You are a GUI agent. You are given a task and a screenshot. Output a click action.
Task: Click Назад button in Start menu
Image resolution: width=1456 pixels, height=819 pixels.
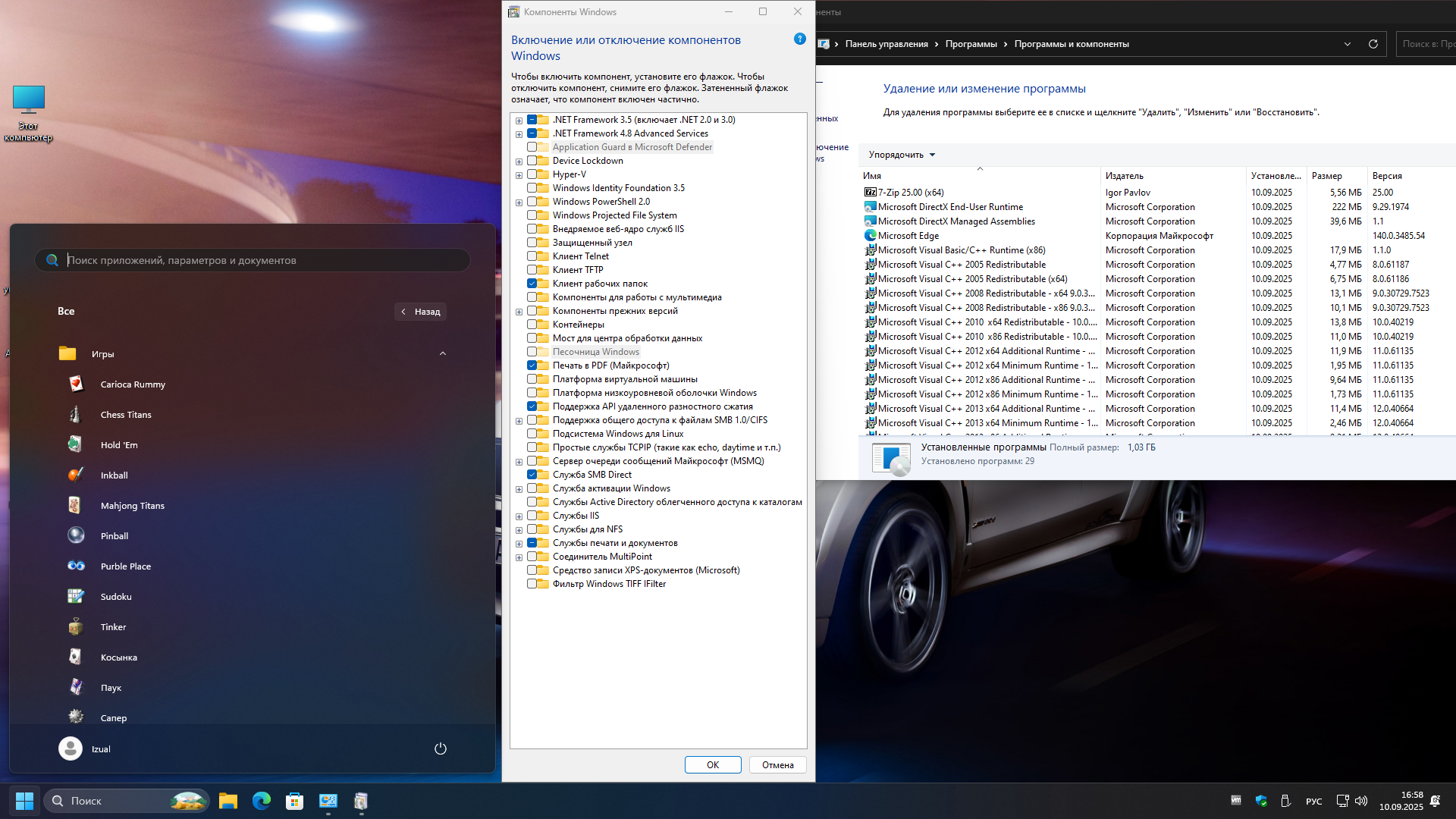[420, 312]
